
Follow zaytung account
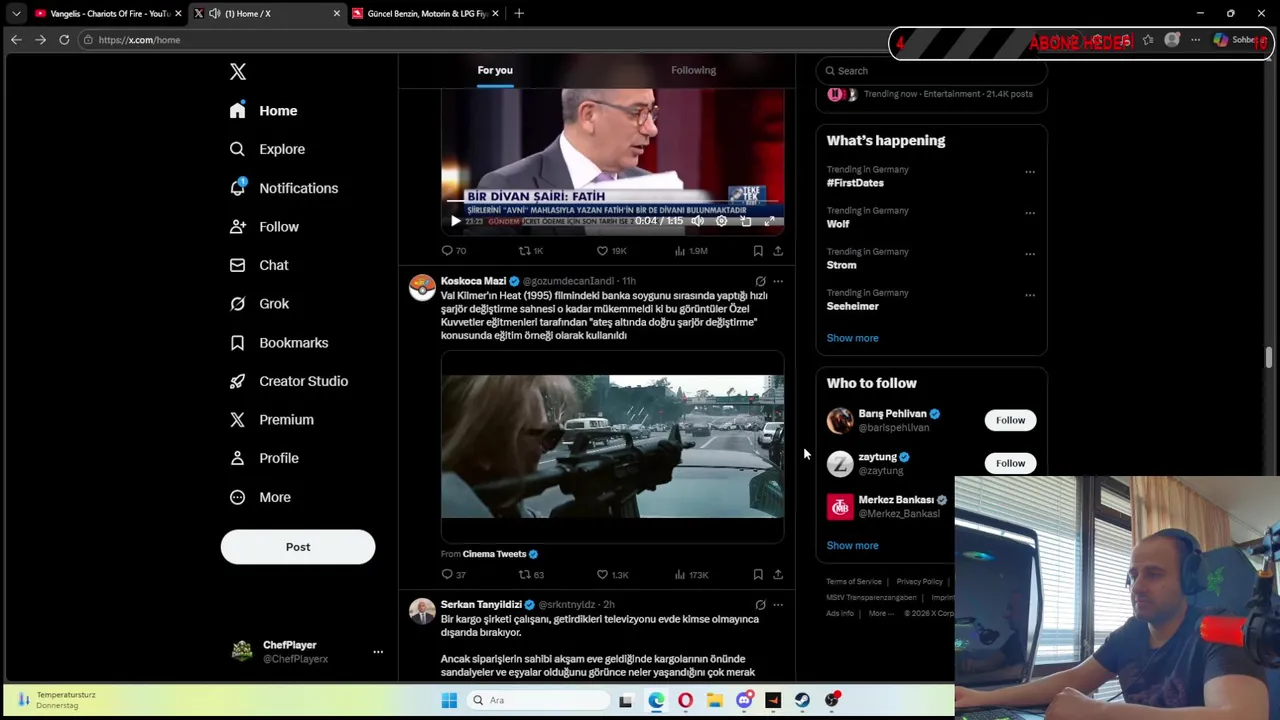(x=1010, y=463)
